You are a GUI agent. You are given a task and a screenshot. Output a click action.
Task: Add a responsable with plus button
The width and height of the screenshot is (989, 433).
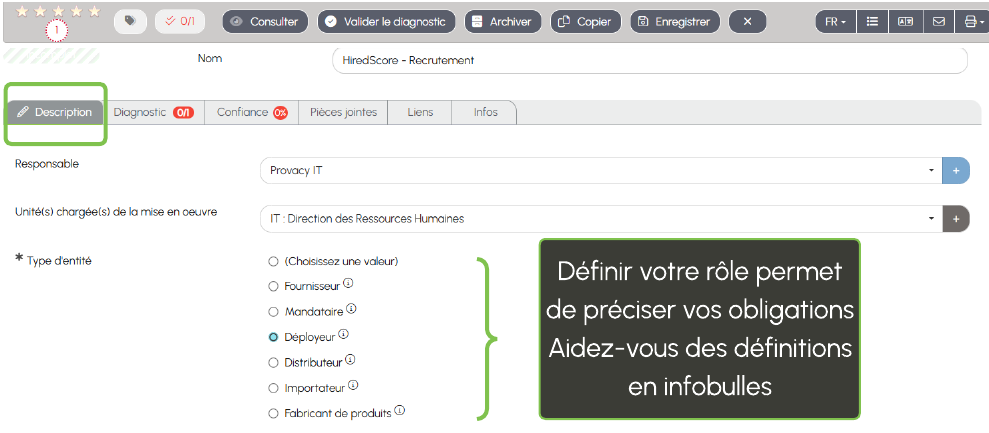[956, 170]
